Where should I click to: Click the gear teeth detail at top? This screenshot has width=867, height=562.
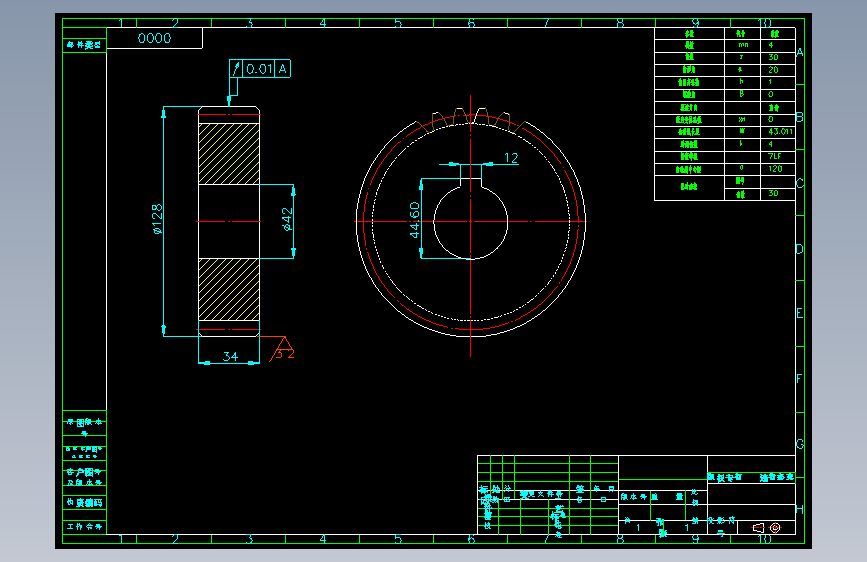point(471,119)
